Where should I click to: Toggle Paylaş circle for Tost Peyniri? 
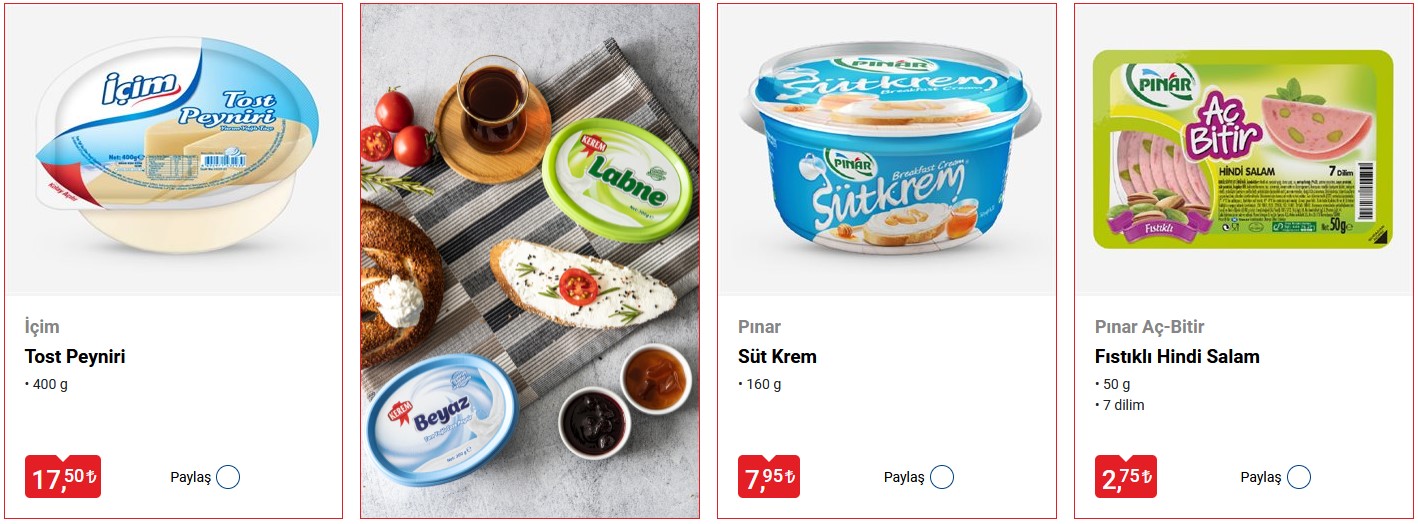tap(228, 477)
